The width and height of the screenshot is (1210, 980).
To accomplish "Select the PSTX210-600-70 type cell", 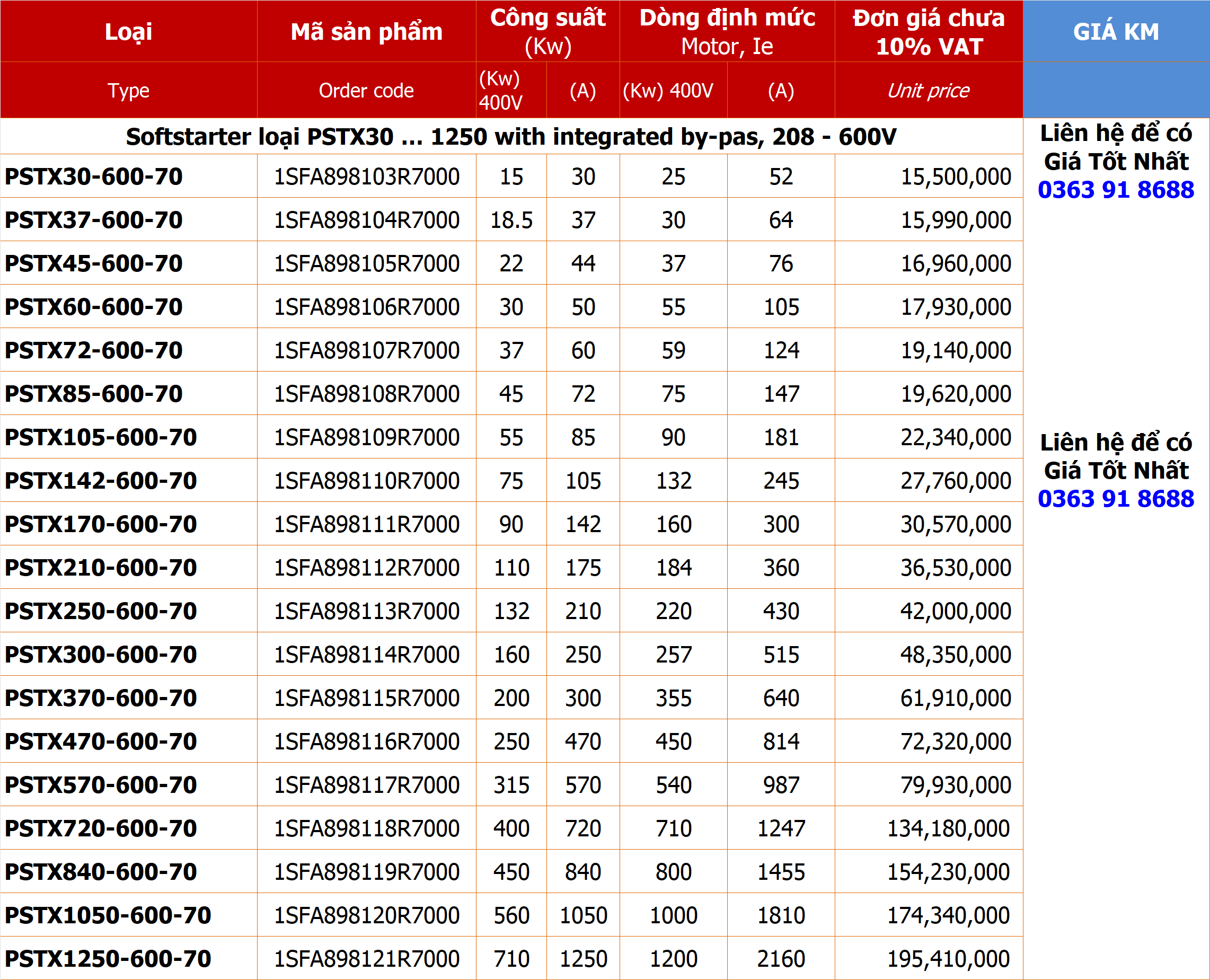I will click(x=128, y=567).
